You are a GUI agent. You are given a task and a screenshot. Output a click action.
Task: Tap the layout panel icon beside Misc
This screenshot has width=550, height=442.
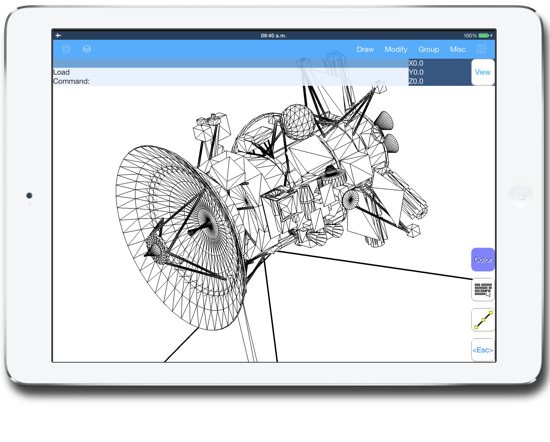pyautogui.click(x=481, y=49)
